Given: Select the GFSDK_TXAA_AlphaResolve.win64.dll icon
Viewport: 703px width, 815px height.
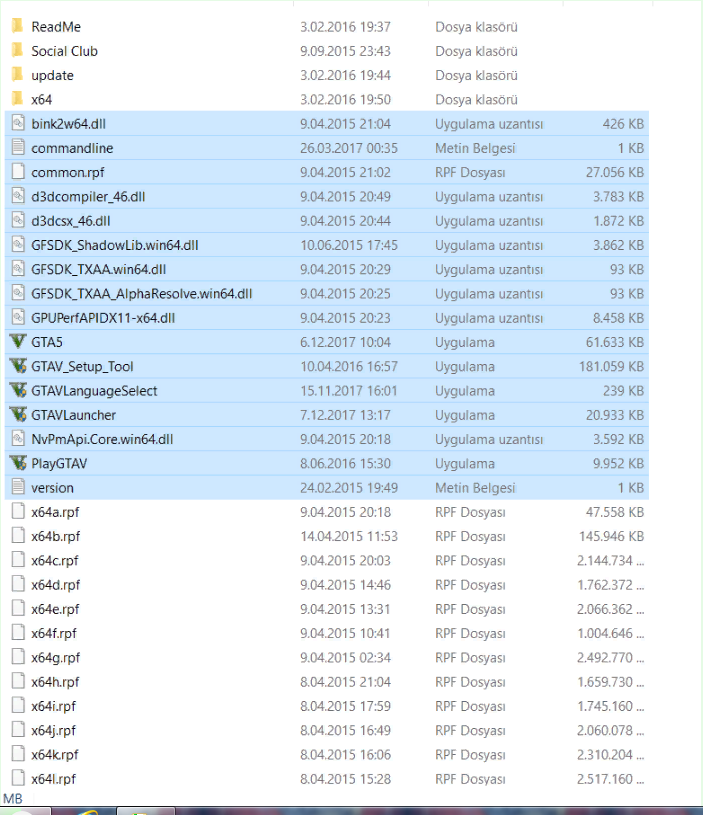Looking at the screenshot, I should [18, 293].
